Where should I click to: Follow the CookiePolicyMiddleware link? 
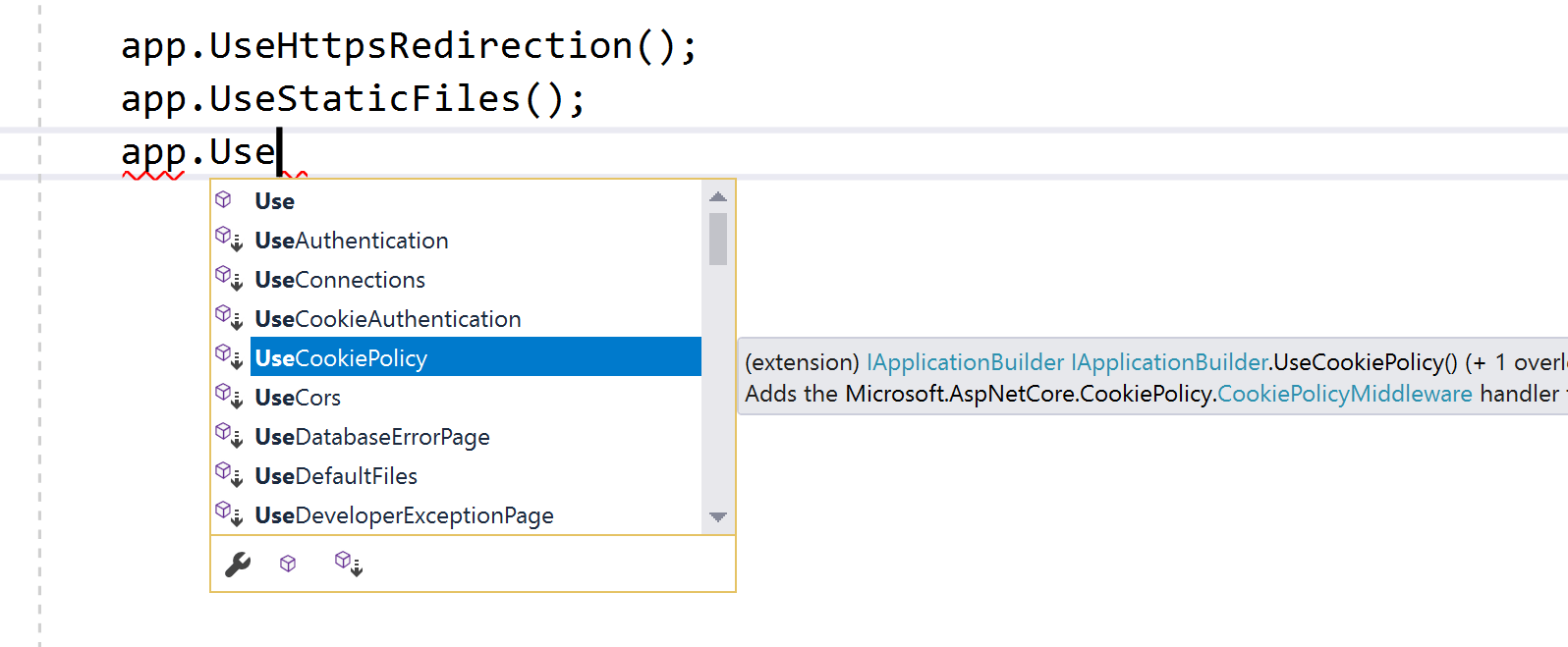point(1346,393)
